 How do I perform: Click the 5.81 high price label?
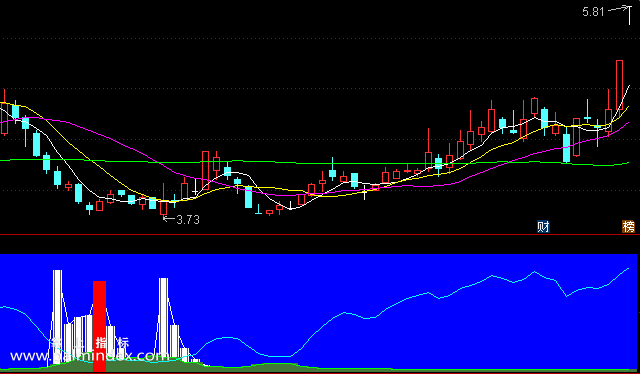point(593,12)
